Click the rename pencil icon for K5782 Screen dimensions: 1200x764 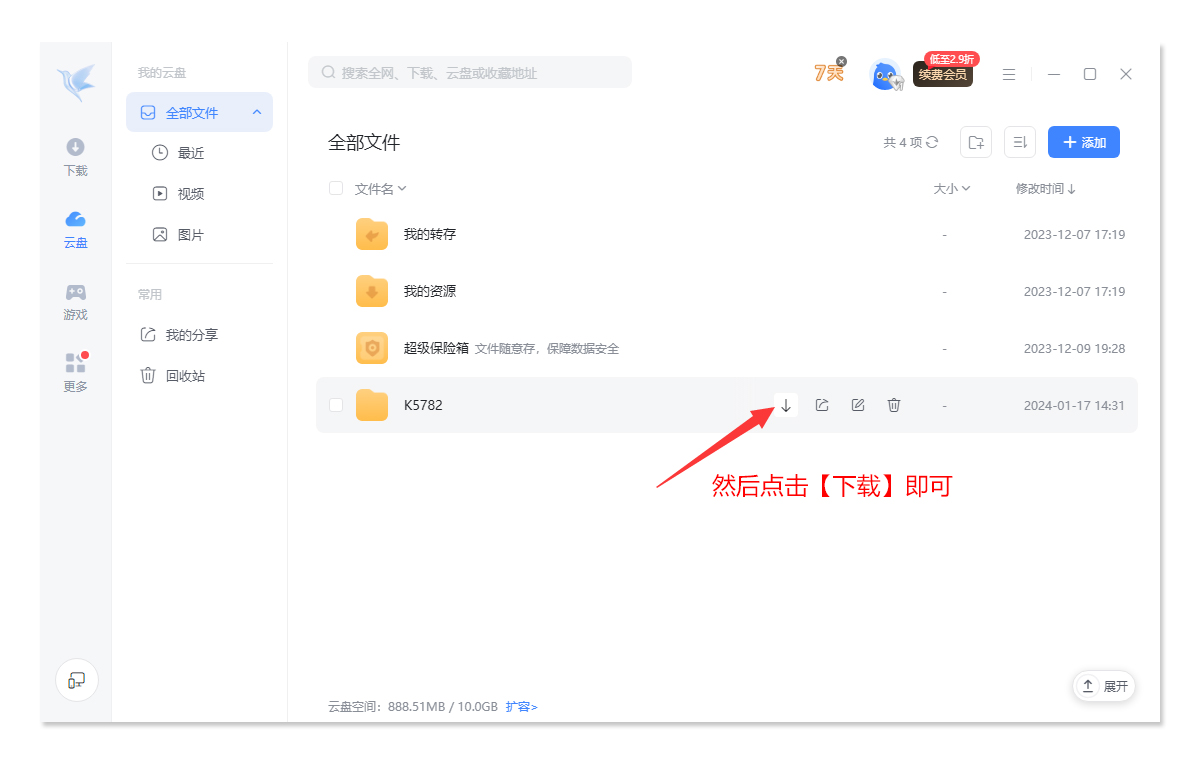pyautogui.click(x=858, y=405)
